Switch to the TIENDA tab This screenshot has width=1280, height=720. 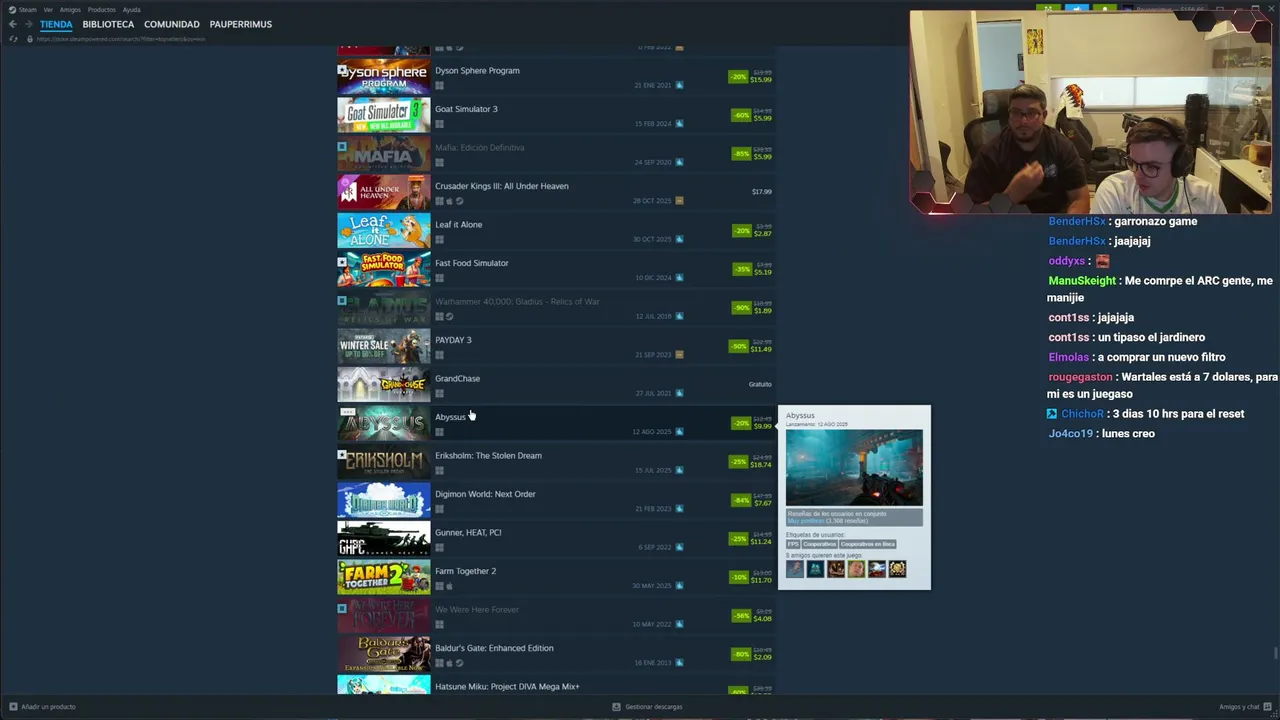pyautogui.click(x=56, y=24)
